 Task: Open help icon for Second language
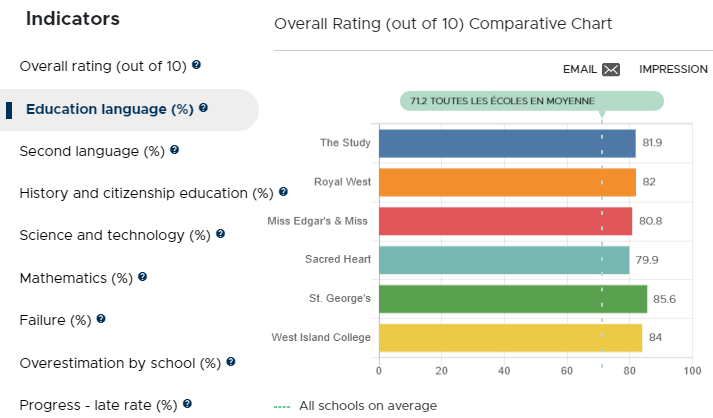pos(174,150)
